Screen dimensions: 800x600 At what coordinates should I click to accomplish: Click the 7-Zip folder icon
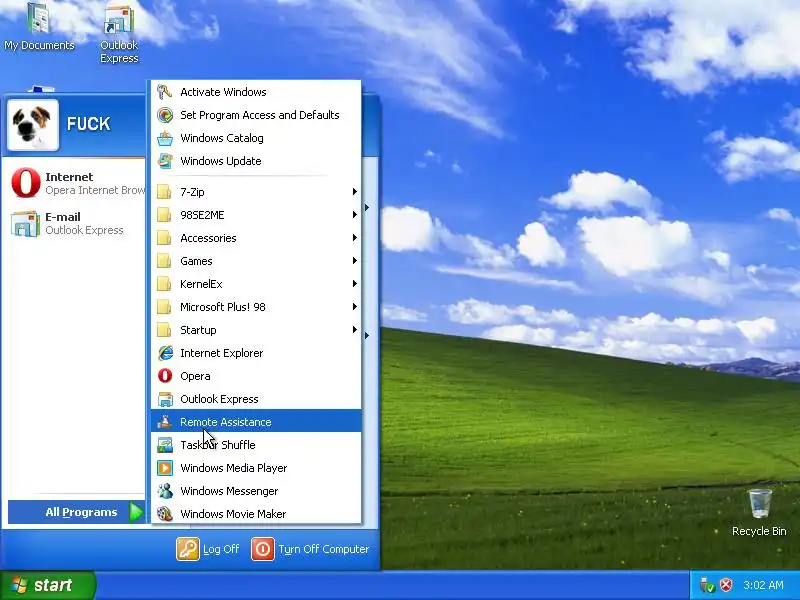[x=164, y=192]
